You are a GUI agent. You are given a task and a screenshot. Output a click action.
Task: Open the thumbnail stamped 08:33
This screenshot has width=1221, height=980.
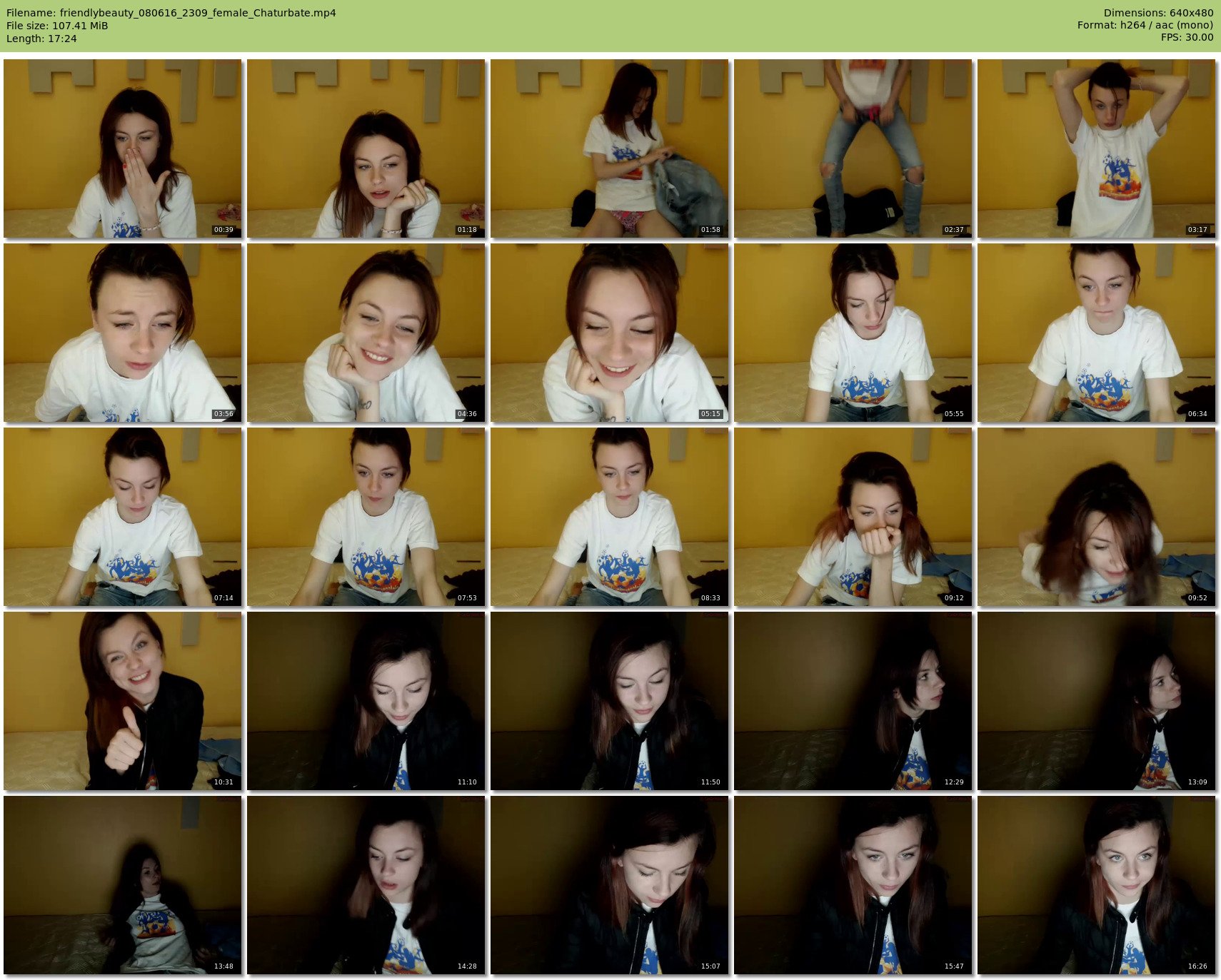610,517
